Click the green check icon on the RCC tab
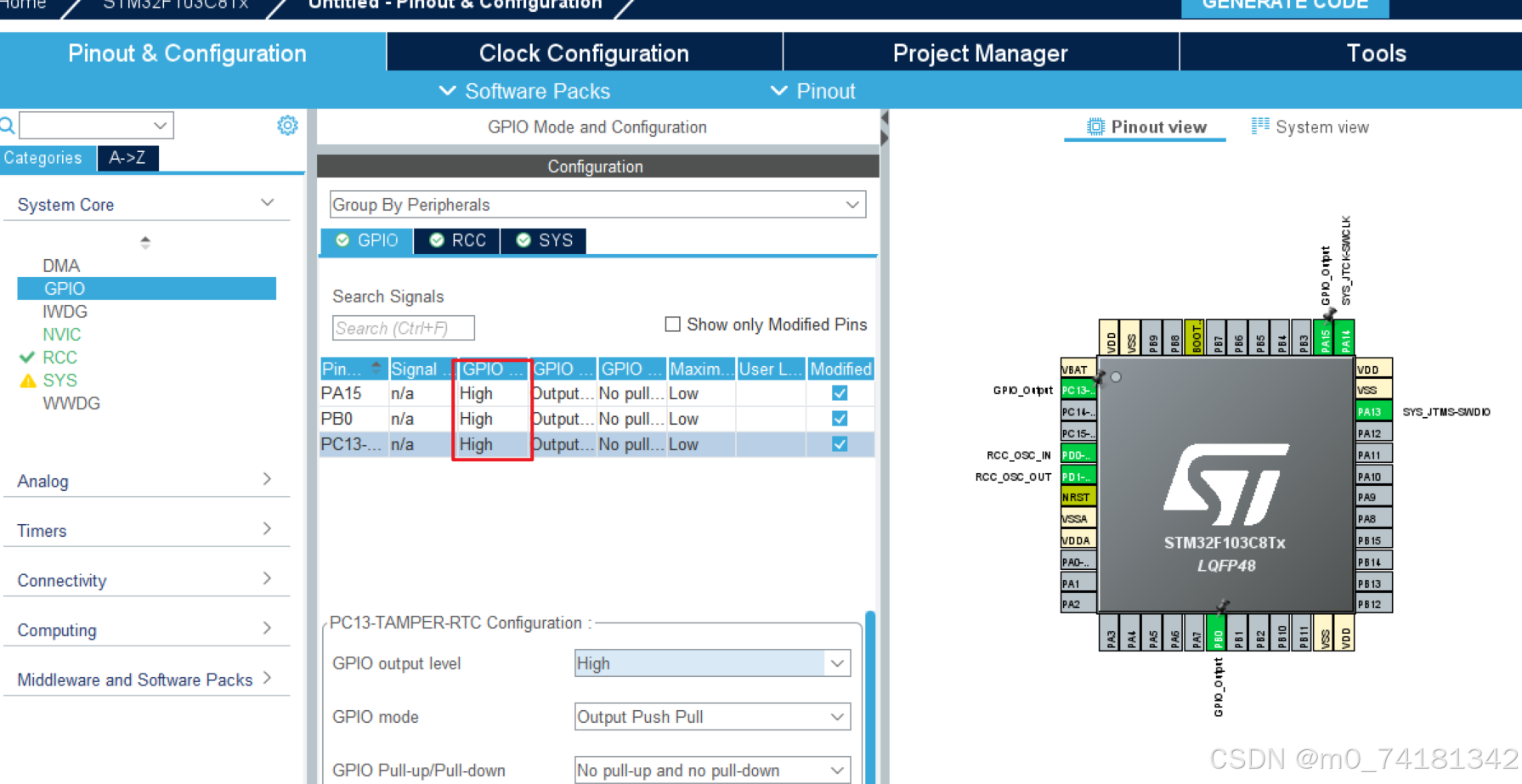1522x784 pixels. (x=437, y=240)
